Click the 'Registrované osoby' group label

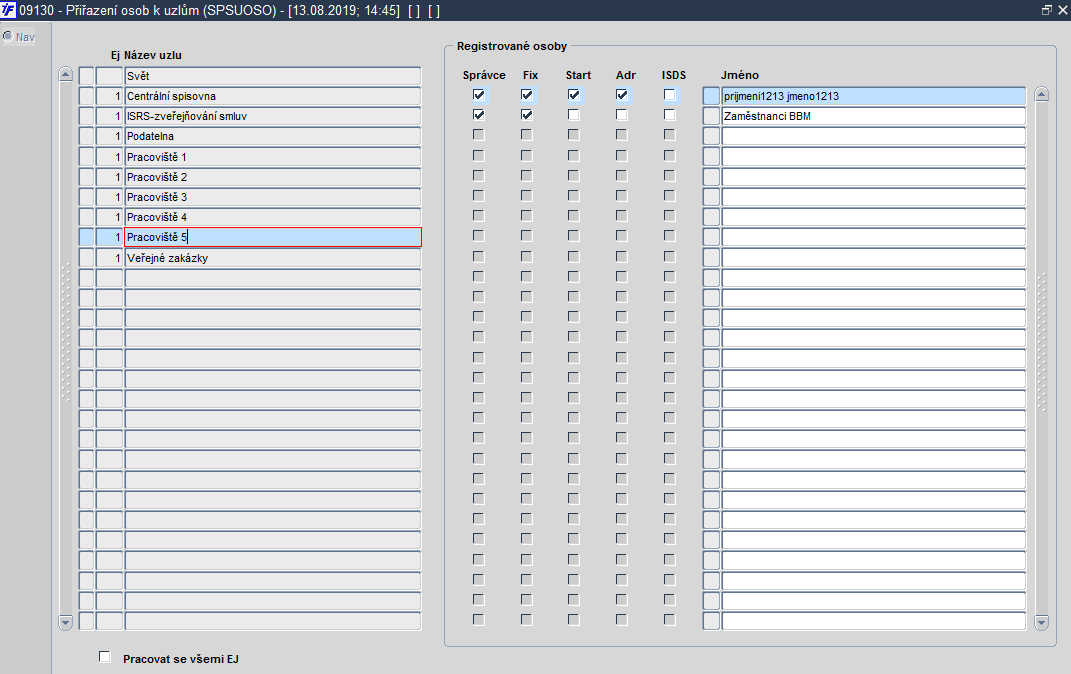(x=512, y=46)
